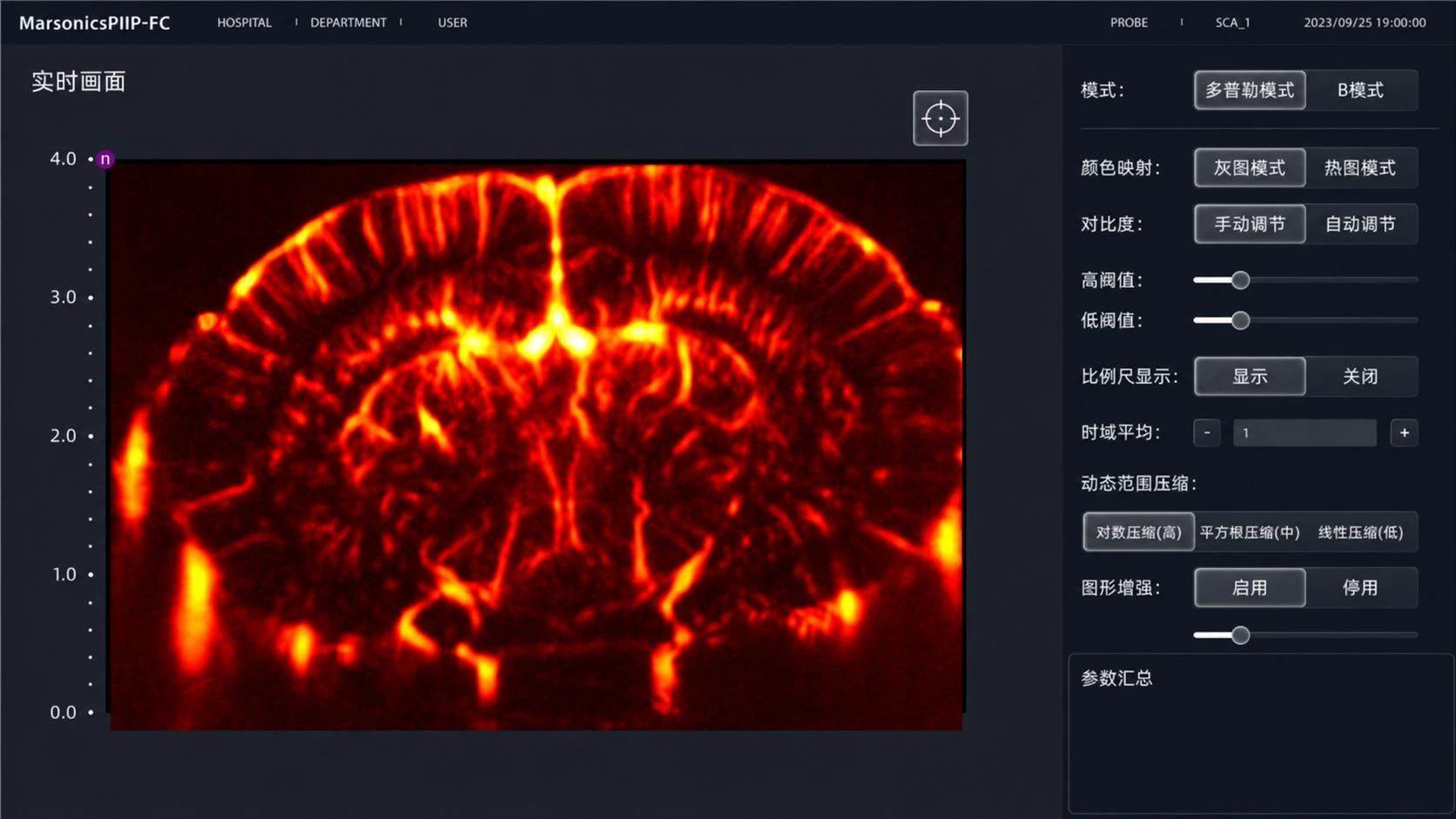Switch to B模式 mode

[x=1361, y=91]
